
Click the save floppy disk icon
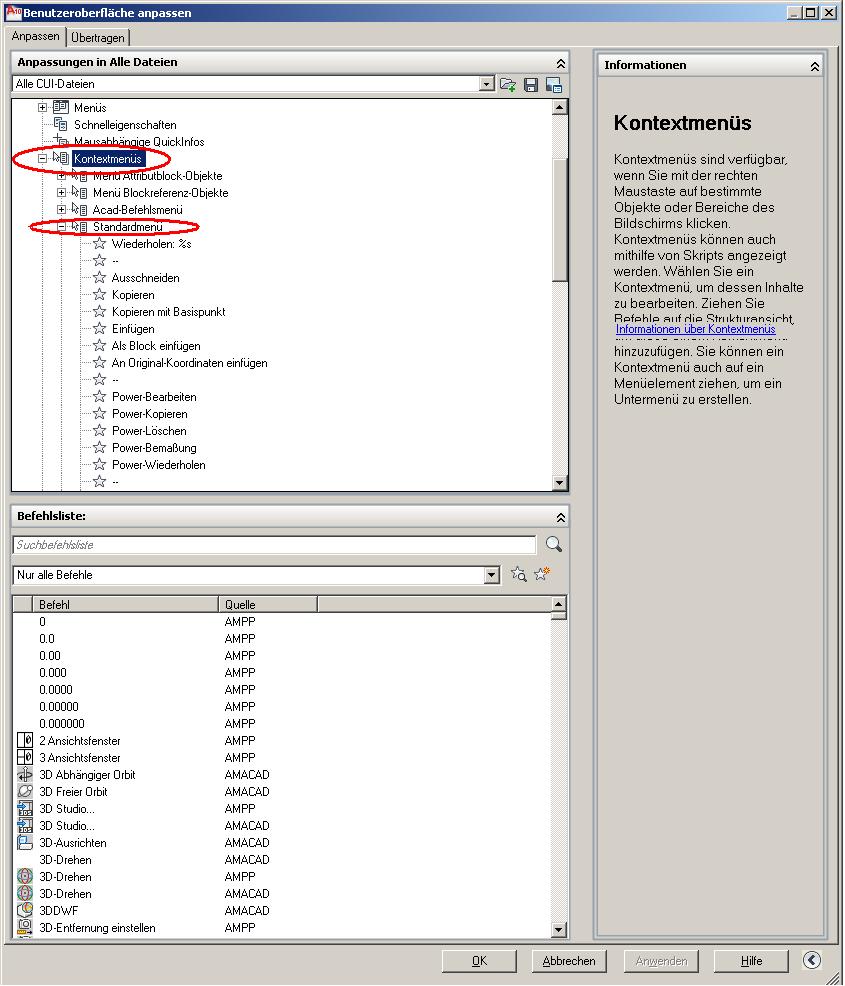point(531,85)
